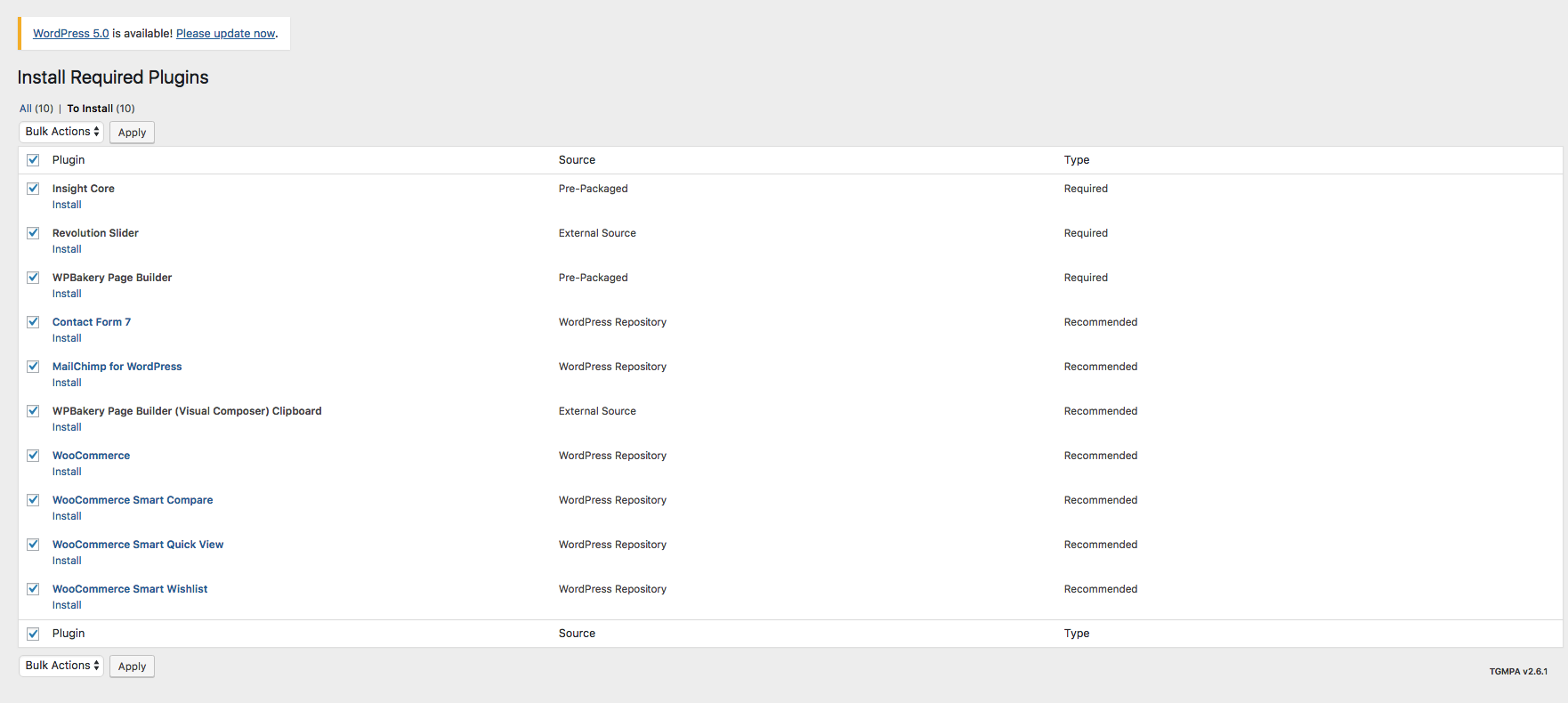Click Install under WPBakery Page Builder
The image size is (1568, 703).
(67, 294)
